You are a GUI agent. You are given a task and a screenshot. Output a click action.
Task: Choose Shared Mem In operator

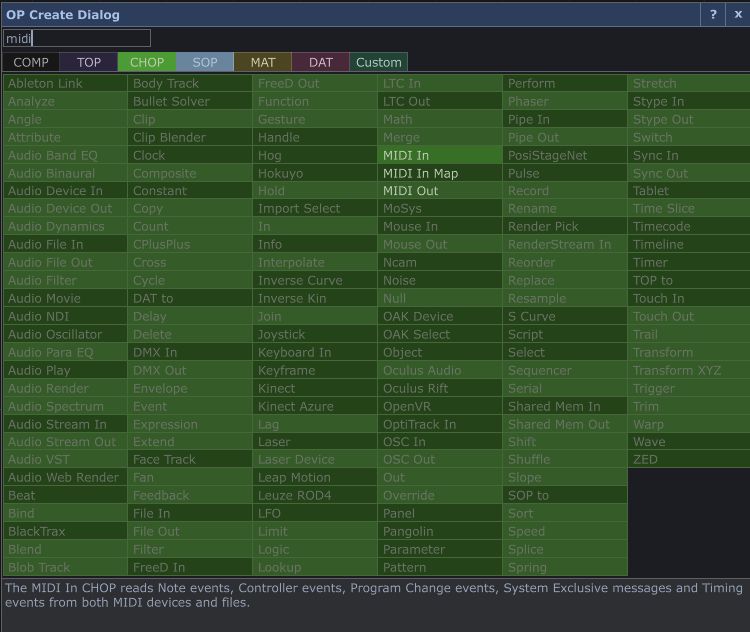[x=565, y=406]
